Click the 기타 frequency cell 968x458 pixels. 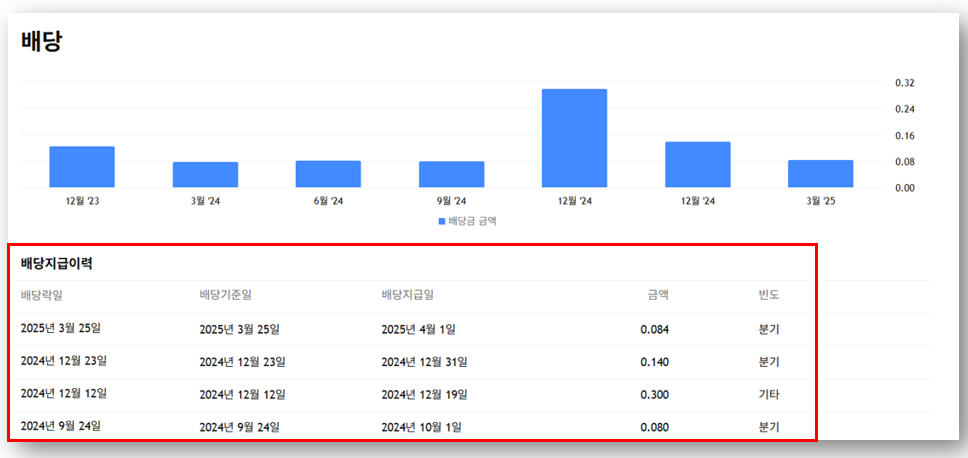[769, 394]
